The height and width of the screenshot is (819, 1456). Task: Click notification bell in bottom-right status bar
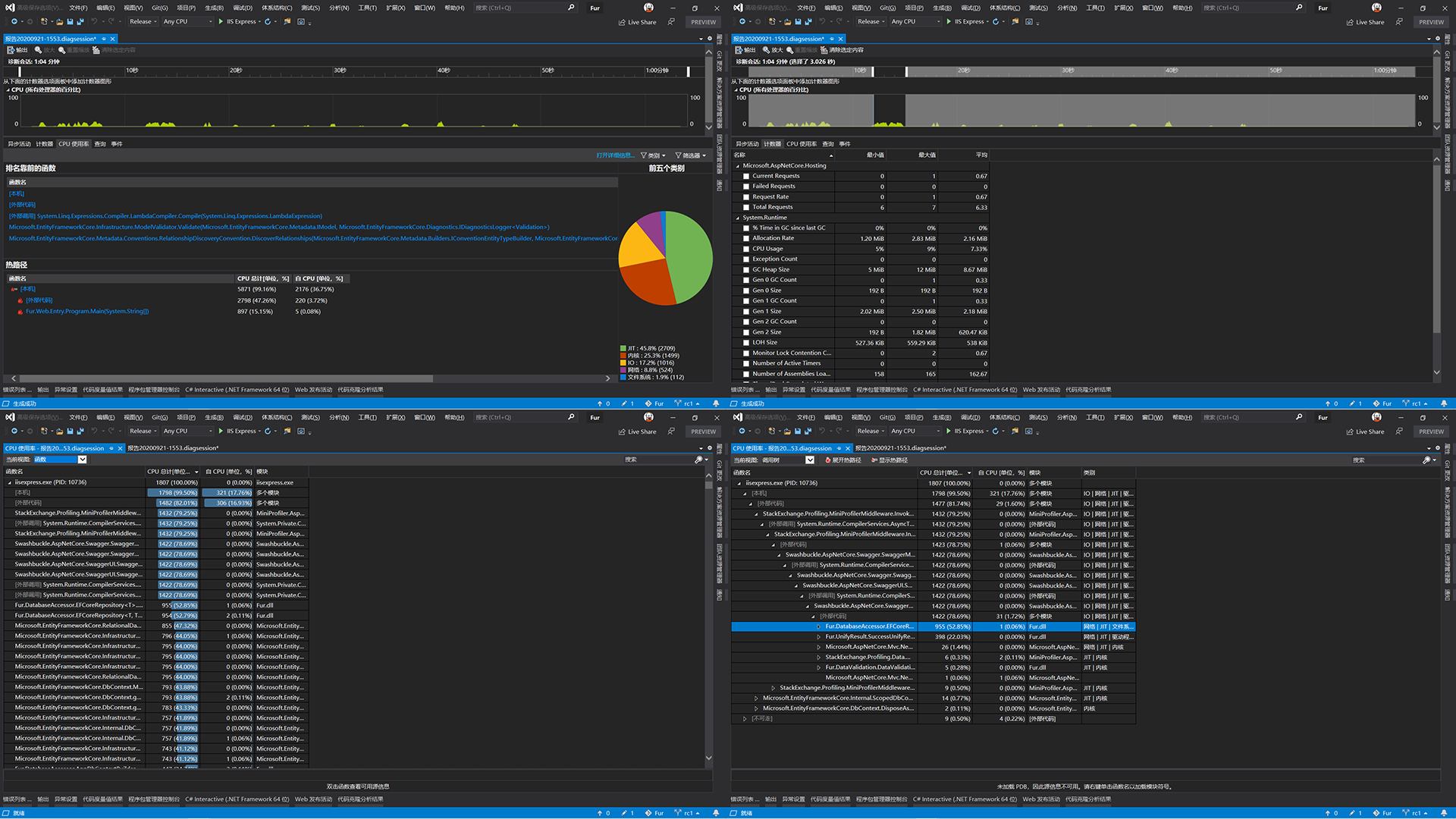(1443, 813)
